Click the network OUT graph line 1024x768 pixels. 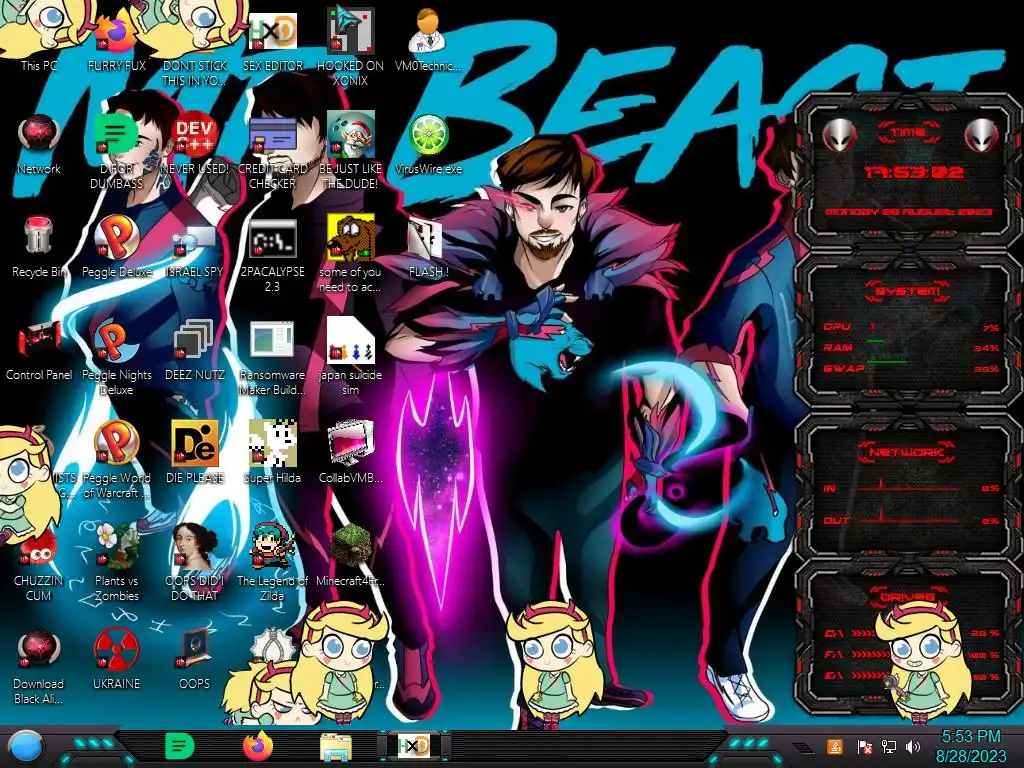pyautogui.click(x=909, y=519)
